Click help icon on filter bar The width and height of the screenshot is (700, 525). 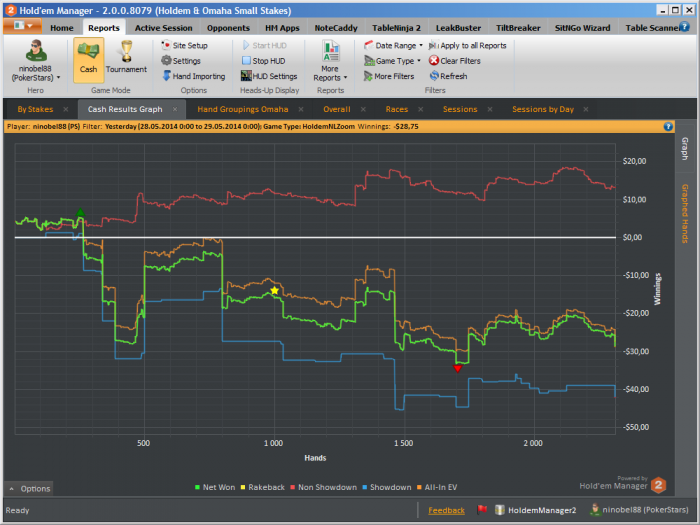pos(668,126)
